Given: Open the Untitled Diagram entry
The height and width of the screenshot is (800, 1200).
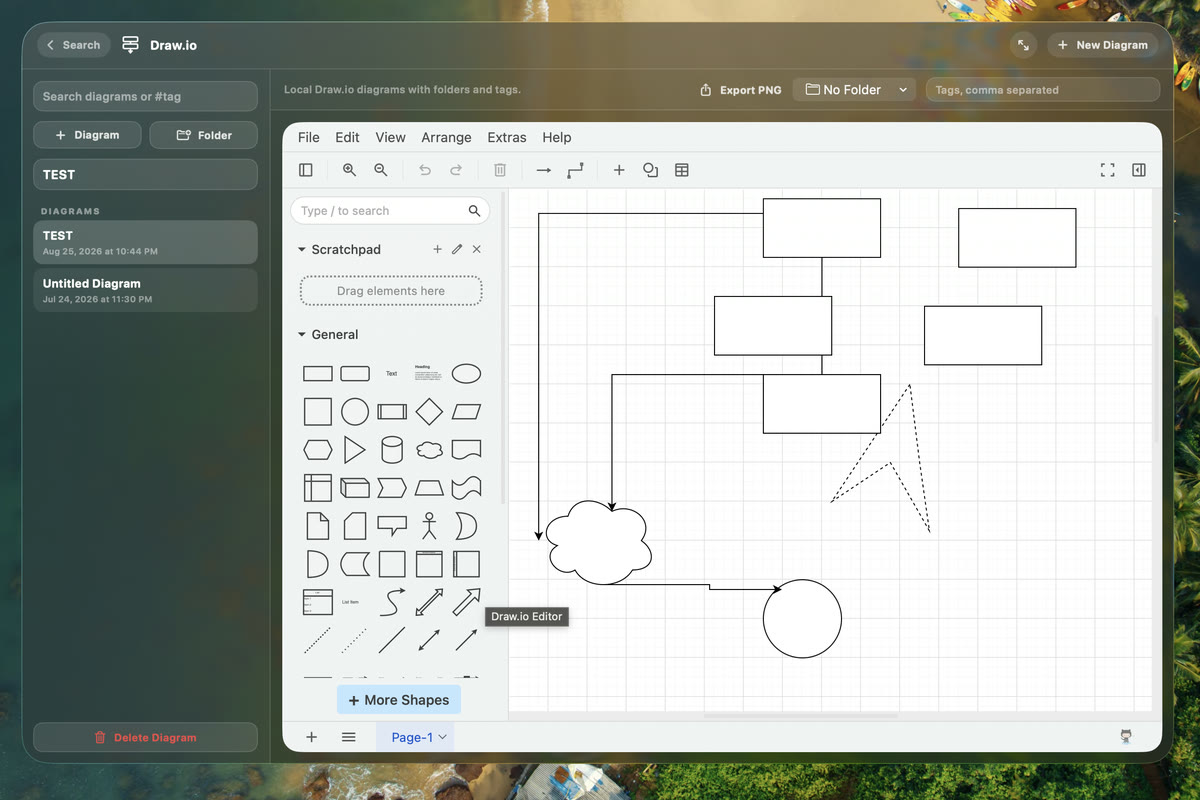Looking at the screenshot, I should click(146, 290).
